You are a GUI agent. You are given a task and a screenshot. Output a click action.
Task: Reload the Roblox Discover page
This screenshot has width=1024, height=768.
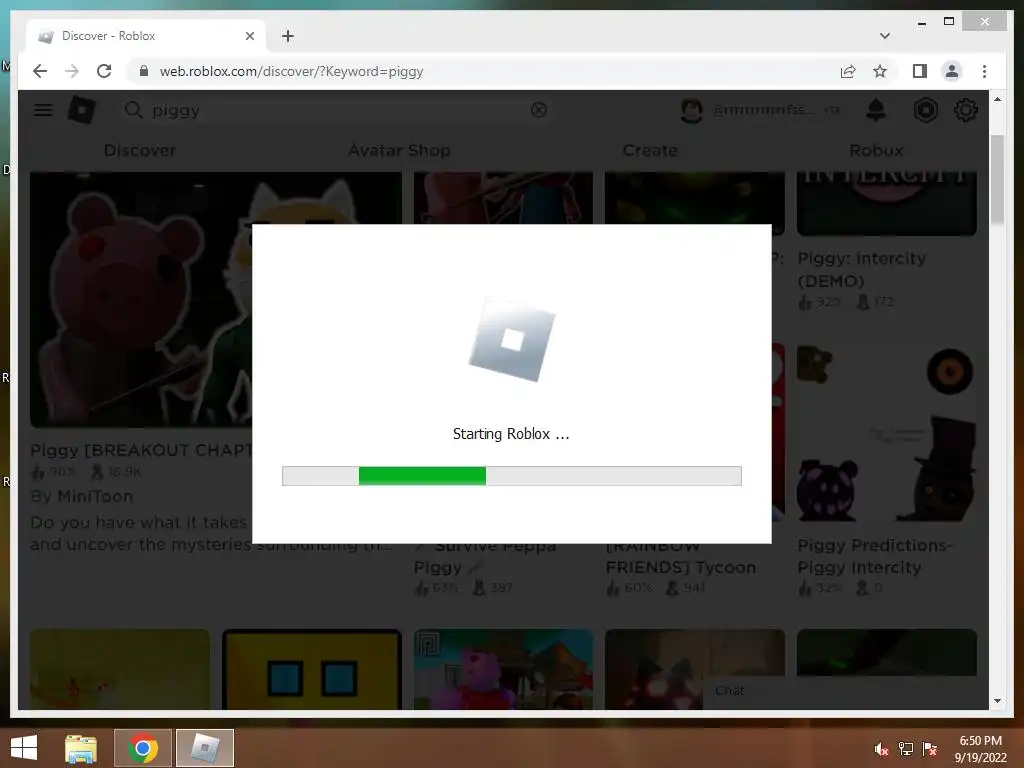tap(104, 71)
